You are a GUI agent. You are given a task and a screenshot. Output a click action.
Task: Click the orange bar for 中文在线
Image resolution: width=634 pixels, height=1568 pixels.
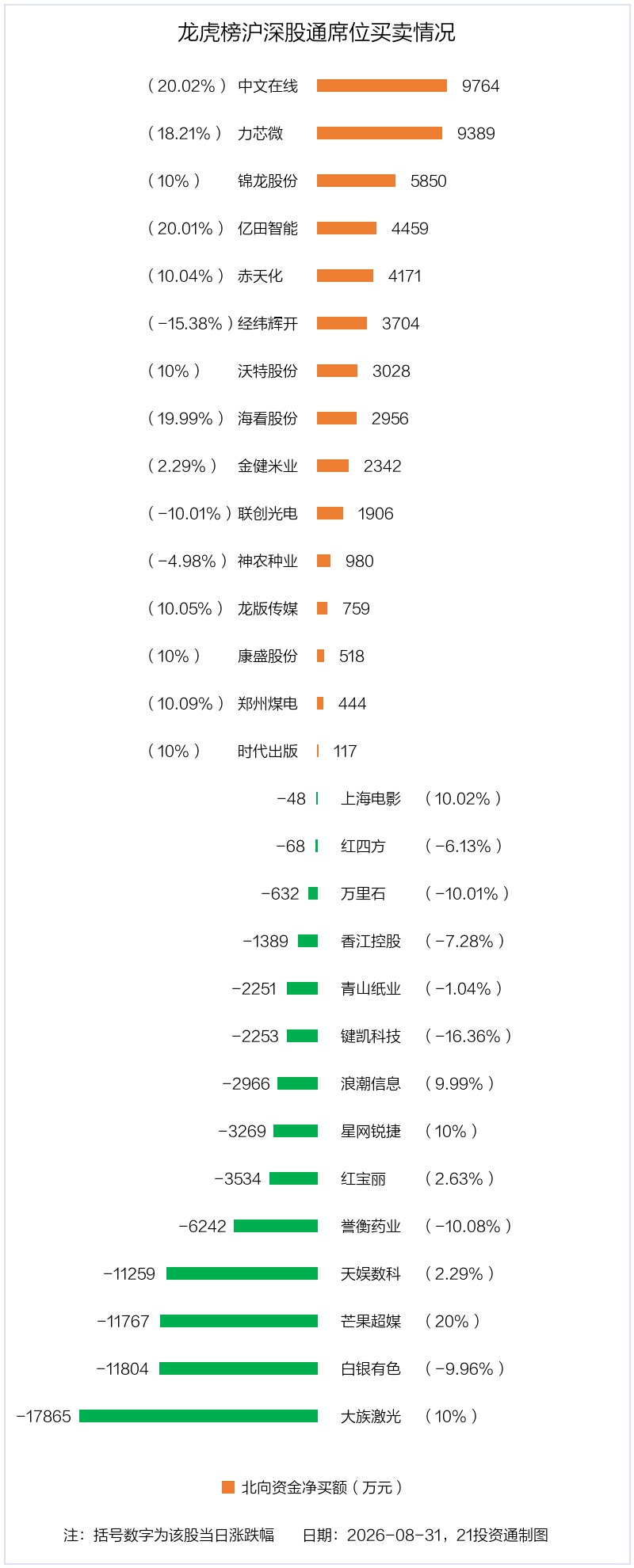click(382, 86)
